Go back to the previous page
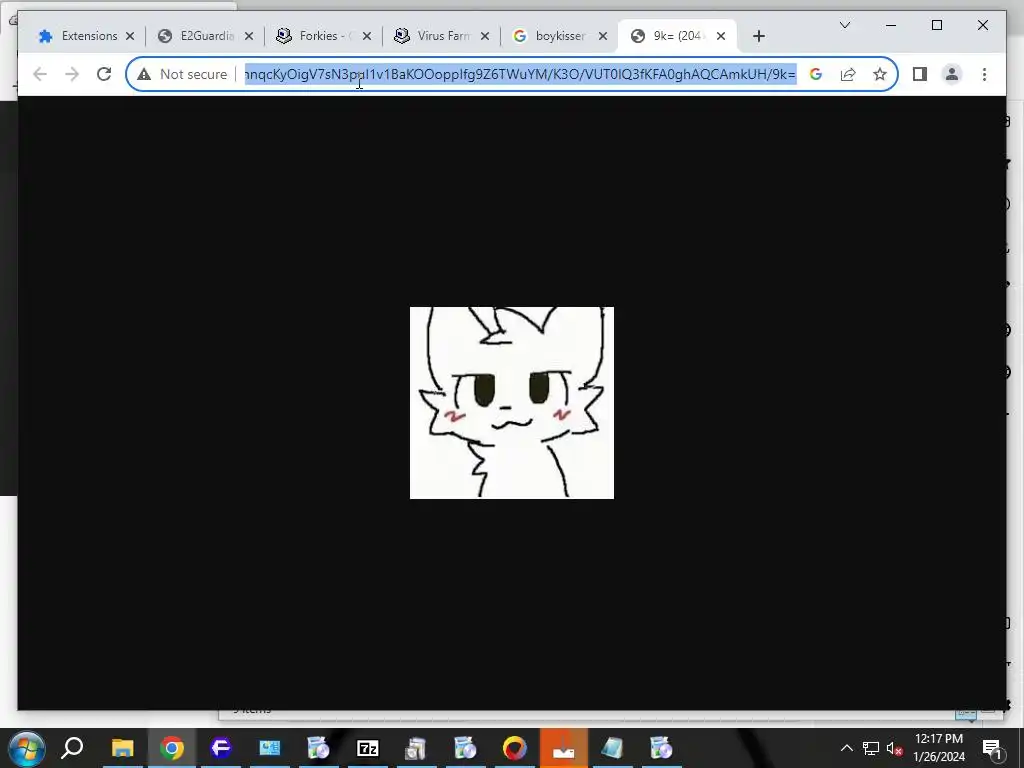The height and width of the screenshot is (768, 1024). [40, 74]
